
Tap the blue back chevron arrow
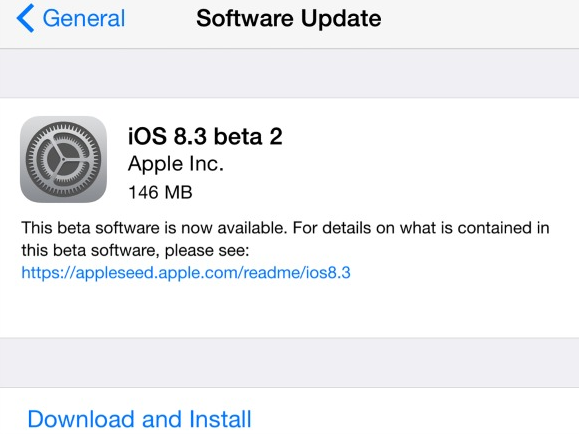coord(25,18)
